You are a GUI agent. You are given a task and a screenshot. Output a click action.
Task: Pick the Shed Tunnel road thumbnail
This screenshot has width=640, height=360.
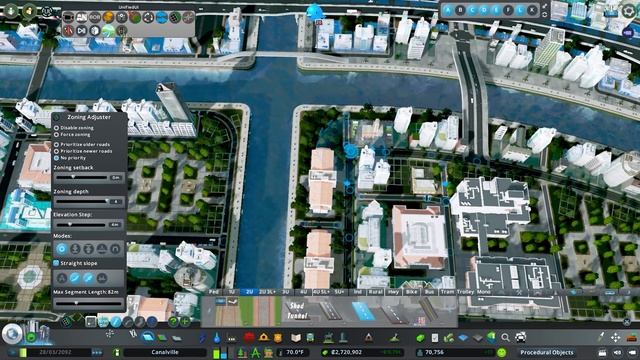pos(297,311)
